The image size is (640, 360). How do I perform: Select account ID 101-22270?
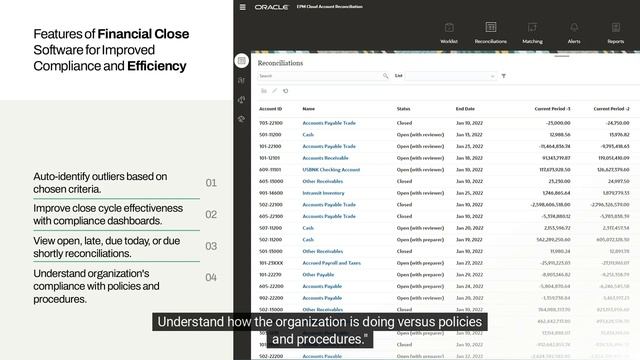coord(271,275)
